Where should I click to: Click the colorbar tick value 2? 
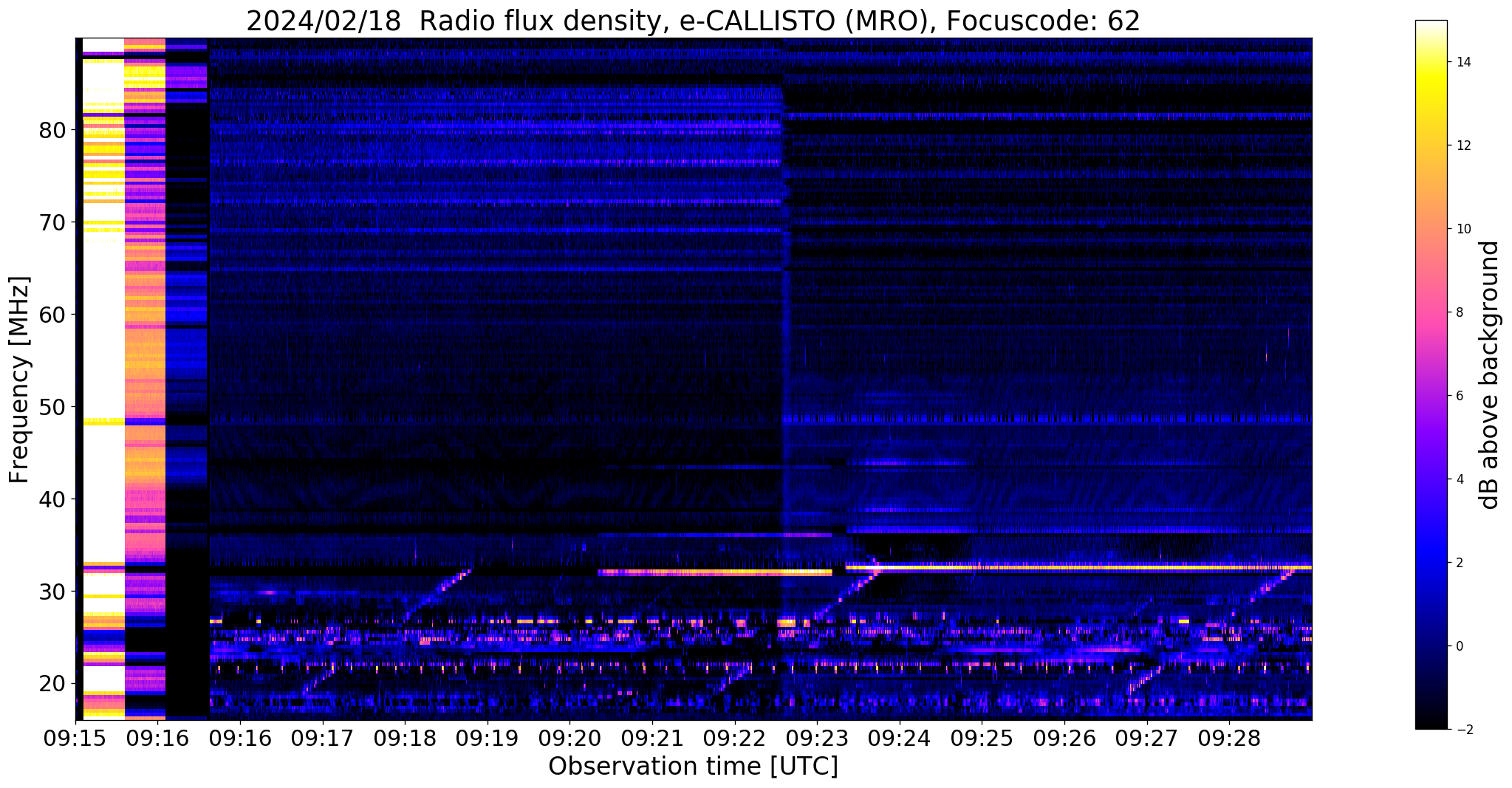pos(1459,563)
